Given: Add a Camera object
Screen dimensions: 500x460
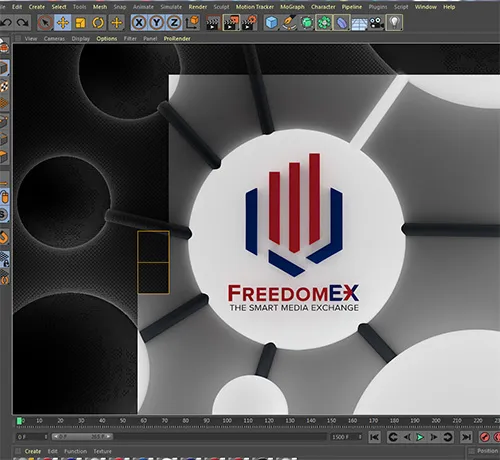Looking at the screenshot, I should coord(377,23).
